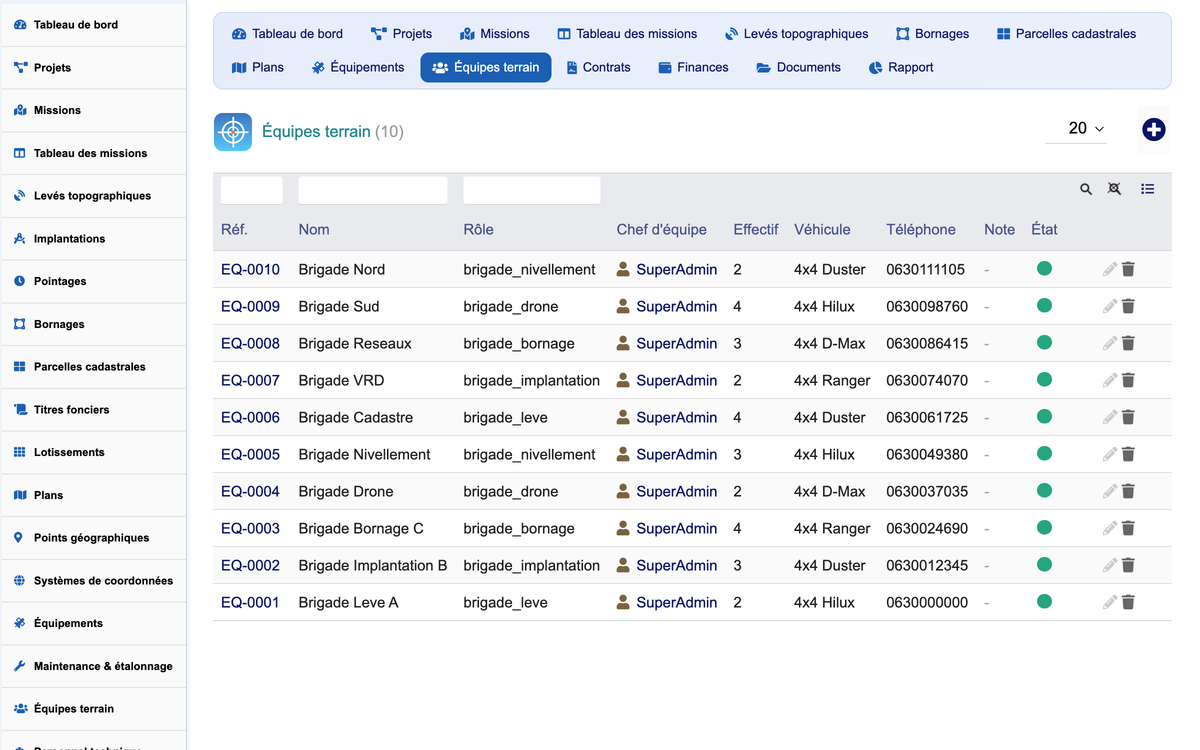Viewport: 1200px width, 750px height.
Task: Delete Brigade Nord with its trash icon
Action: (x=1128, y=269)
